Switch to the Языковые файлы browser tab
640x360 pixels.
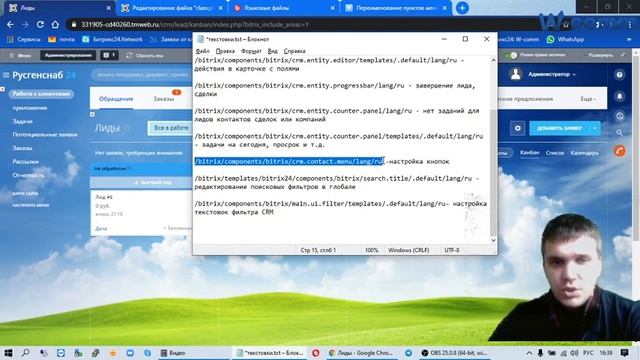click(x=284, y=8)
